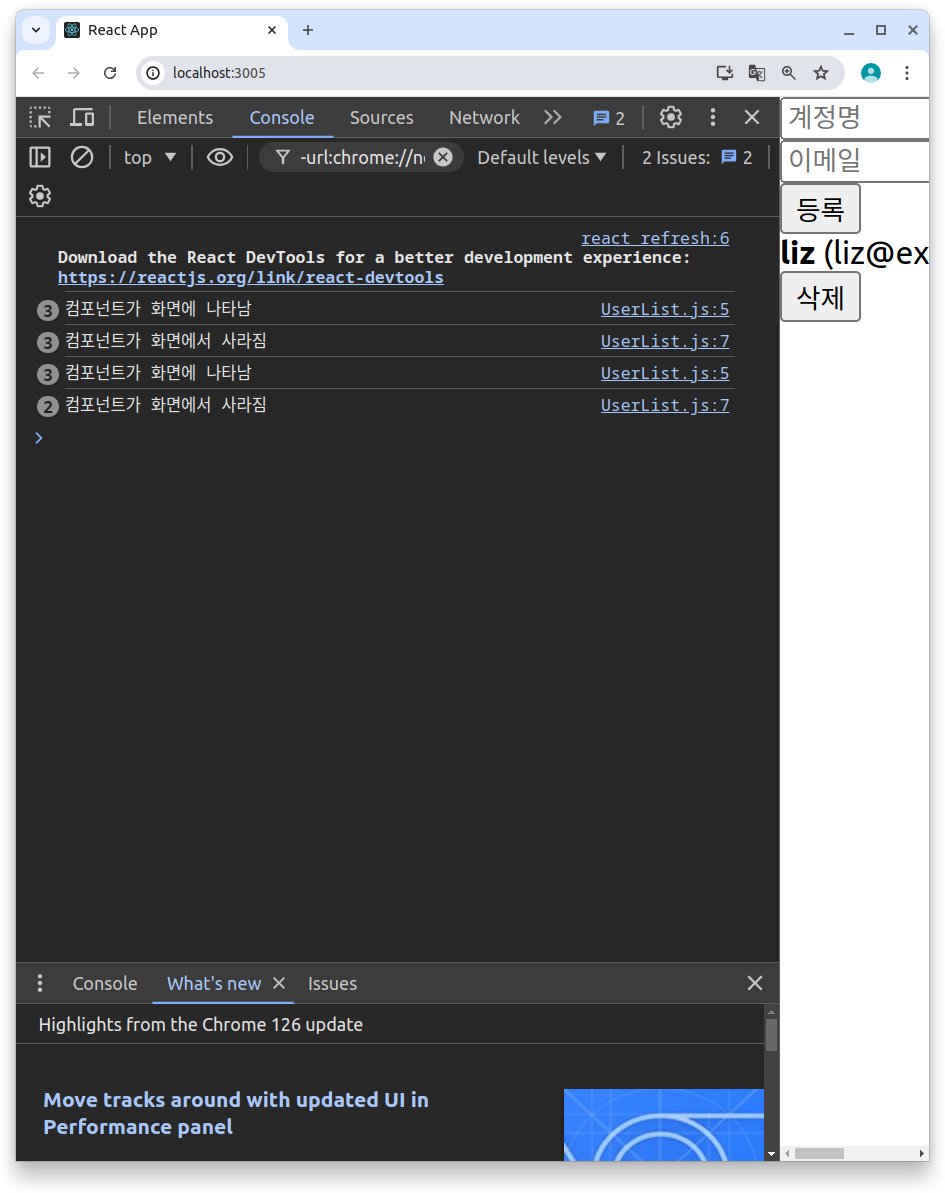Go forward with browser forward arrow
The height and width of the screenshot is (1193, 945).
(74, 73)
